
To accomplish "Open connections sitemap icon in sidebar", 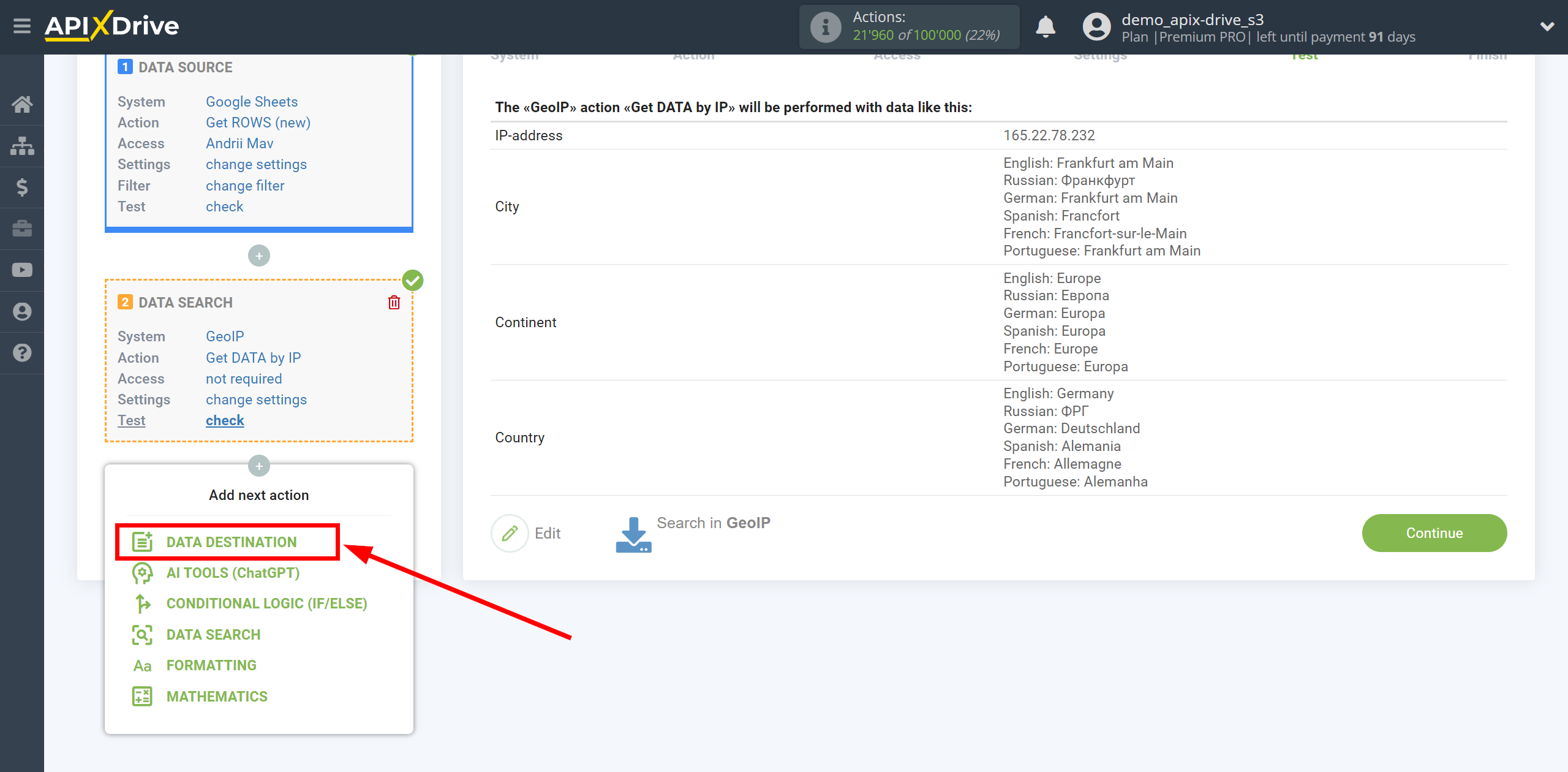I will pyautogui.click(x=22, y=146).
